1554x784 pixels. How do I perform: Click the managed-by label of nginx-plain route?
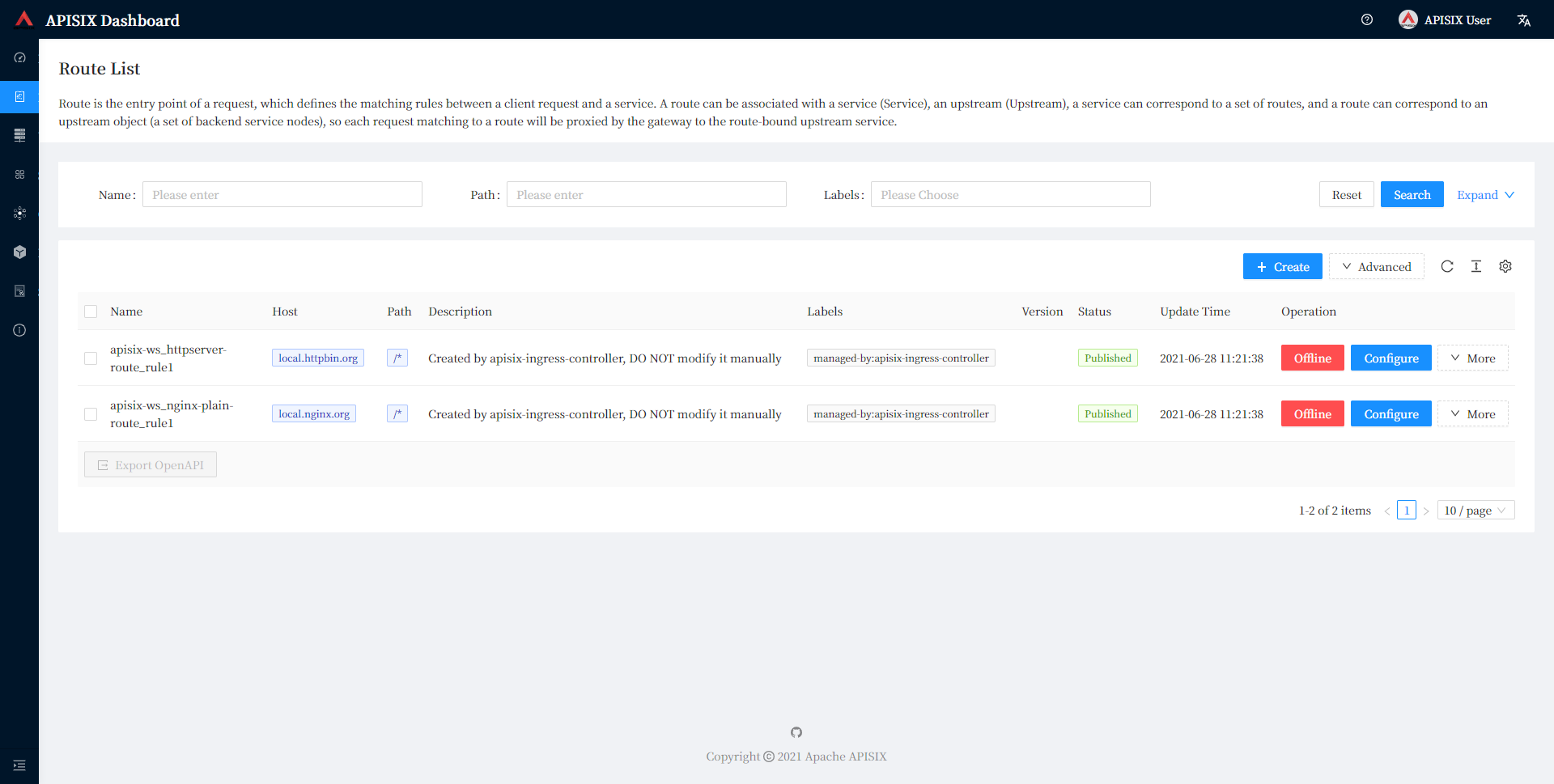tap(901, 413)
